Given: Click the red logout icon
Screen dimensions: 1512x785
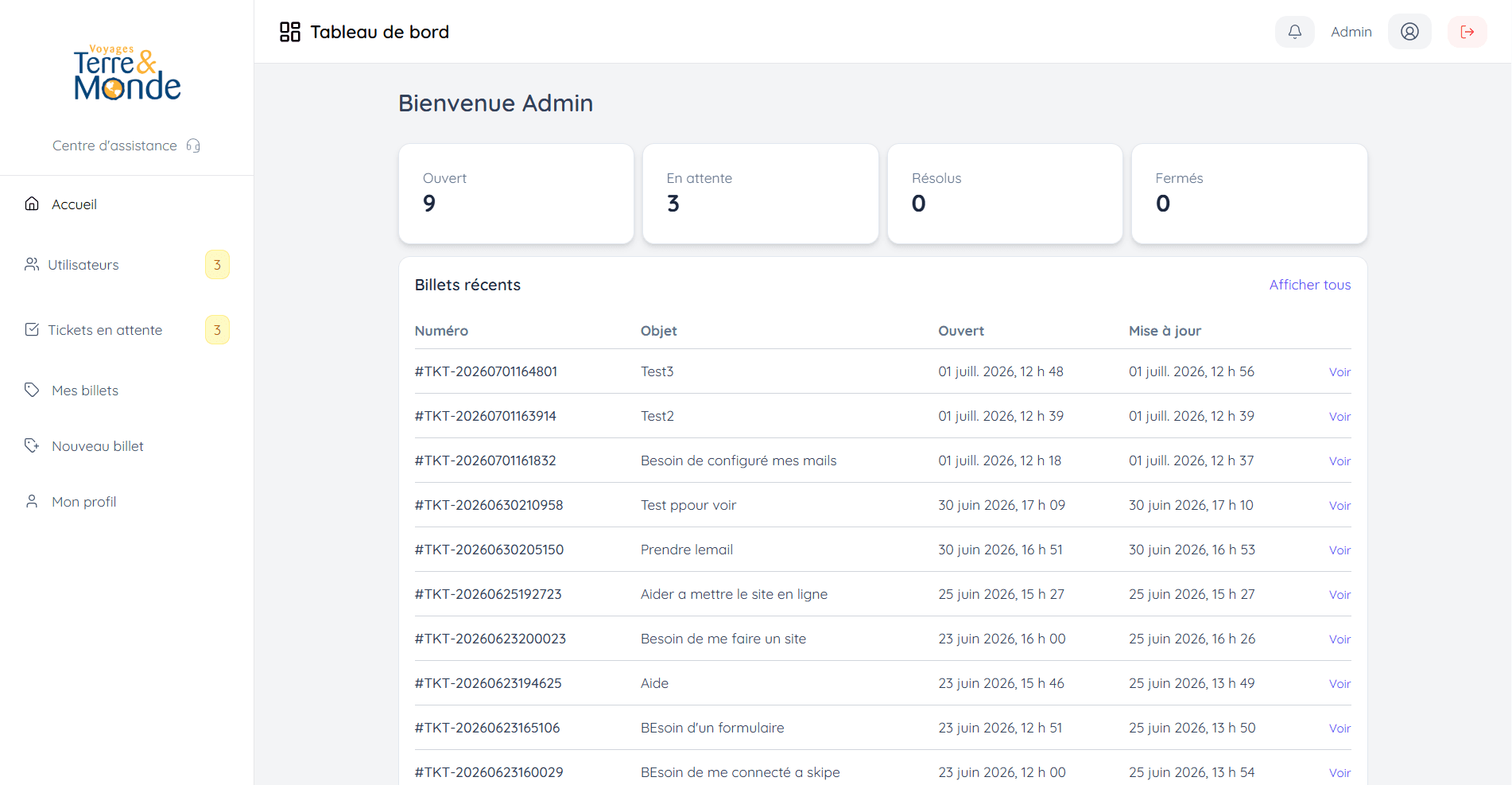Looking at the screenshot, I should [1467, 32].
